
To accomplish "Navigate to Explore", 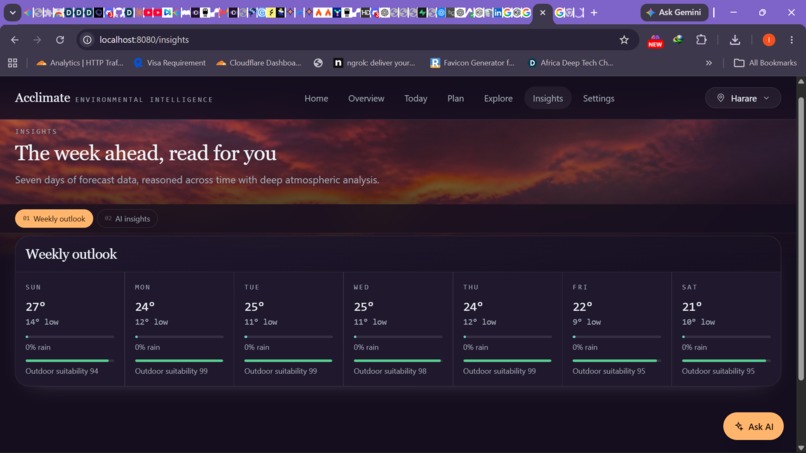I will (498, 98).
